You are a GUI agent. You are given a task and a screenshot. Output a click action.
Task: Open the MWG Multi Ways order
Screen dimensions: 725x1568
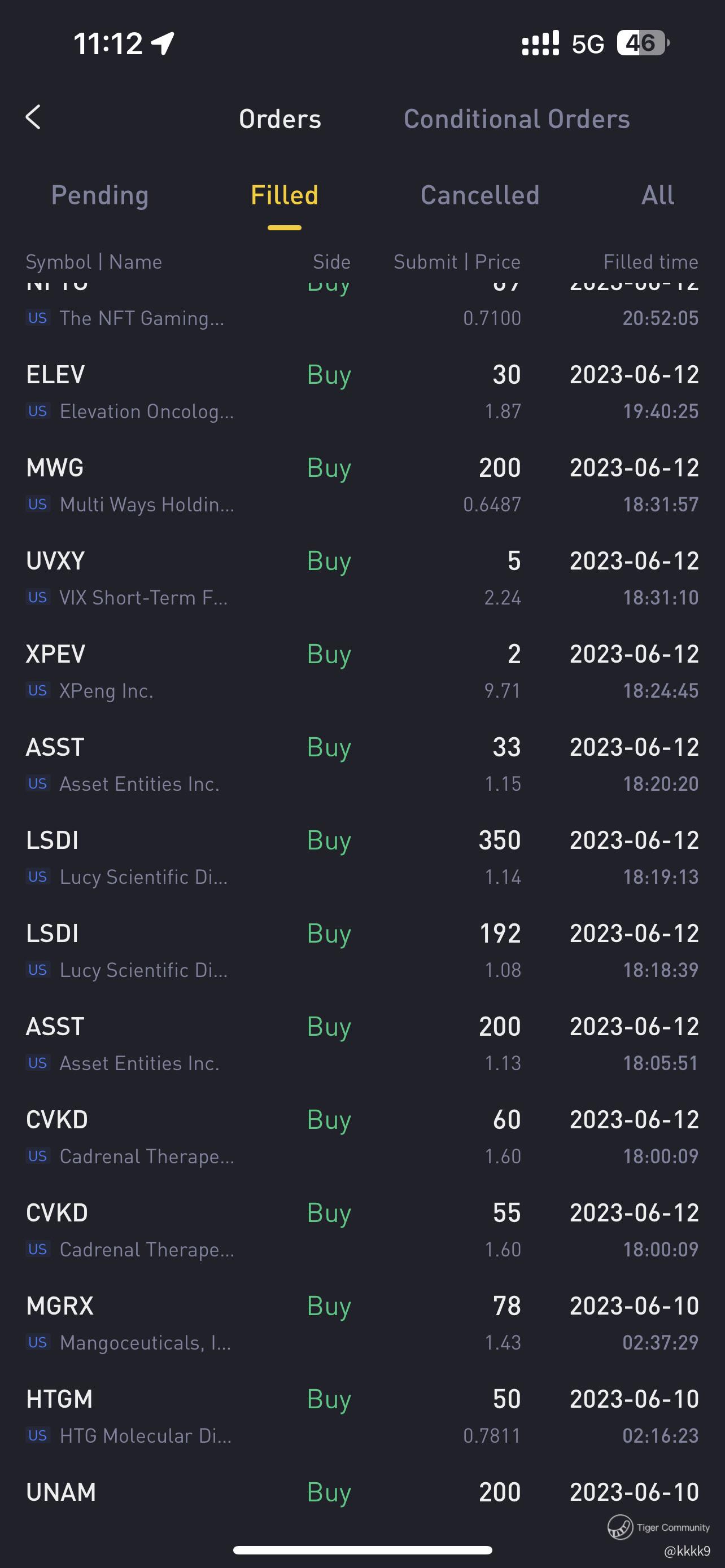click(362, 485)
